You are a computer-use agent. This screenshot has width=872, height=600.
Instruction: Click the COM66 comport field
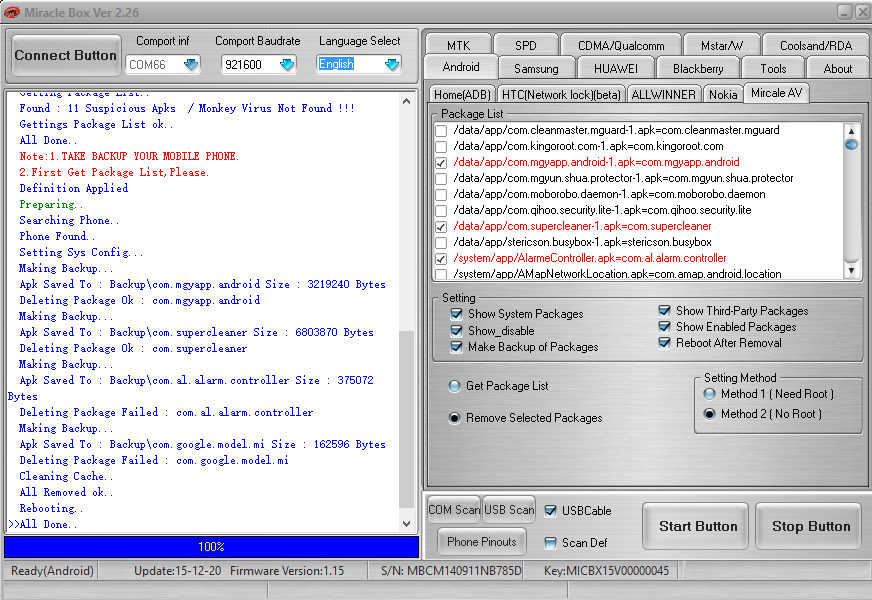pos(155,65)
